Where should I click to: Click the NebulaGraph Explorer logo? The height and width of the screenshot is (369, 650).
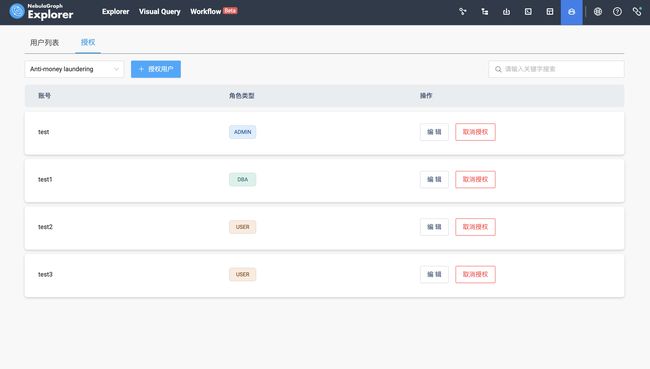pyautogui.click(x=41, y=12)
